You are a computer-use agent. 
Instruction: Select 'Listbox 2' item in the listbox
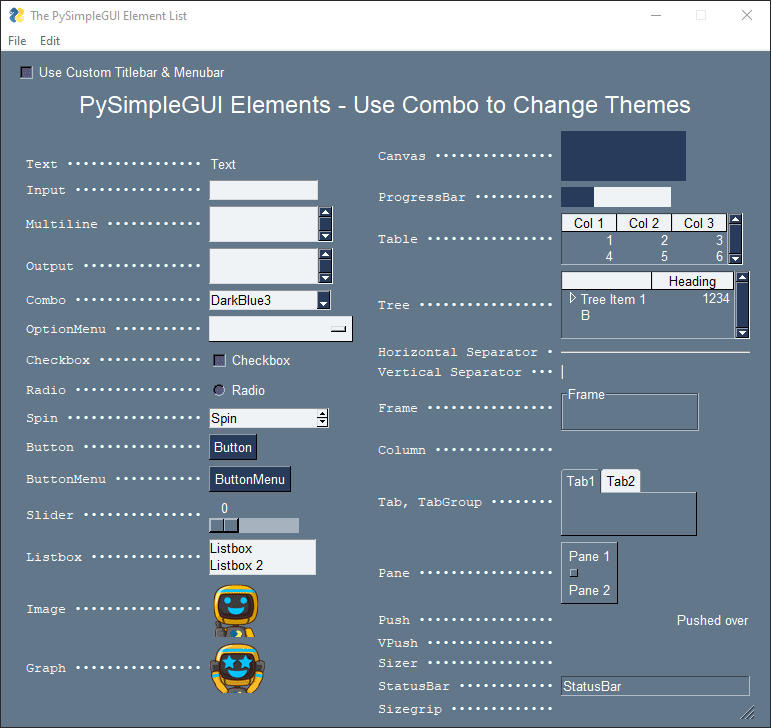262,565
